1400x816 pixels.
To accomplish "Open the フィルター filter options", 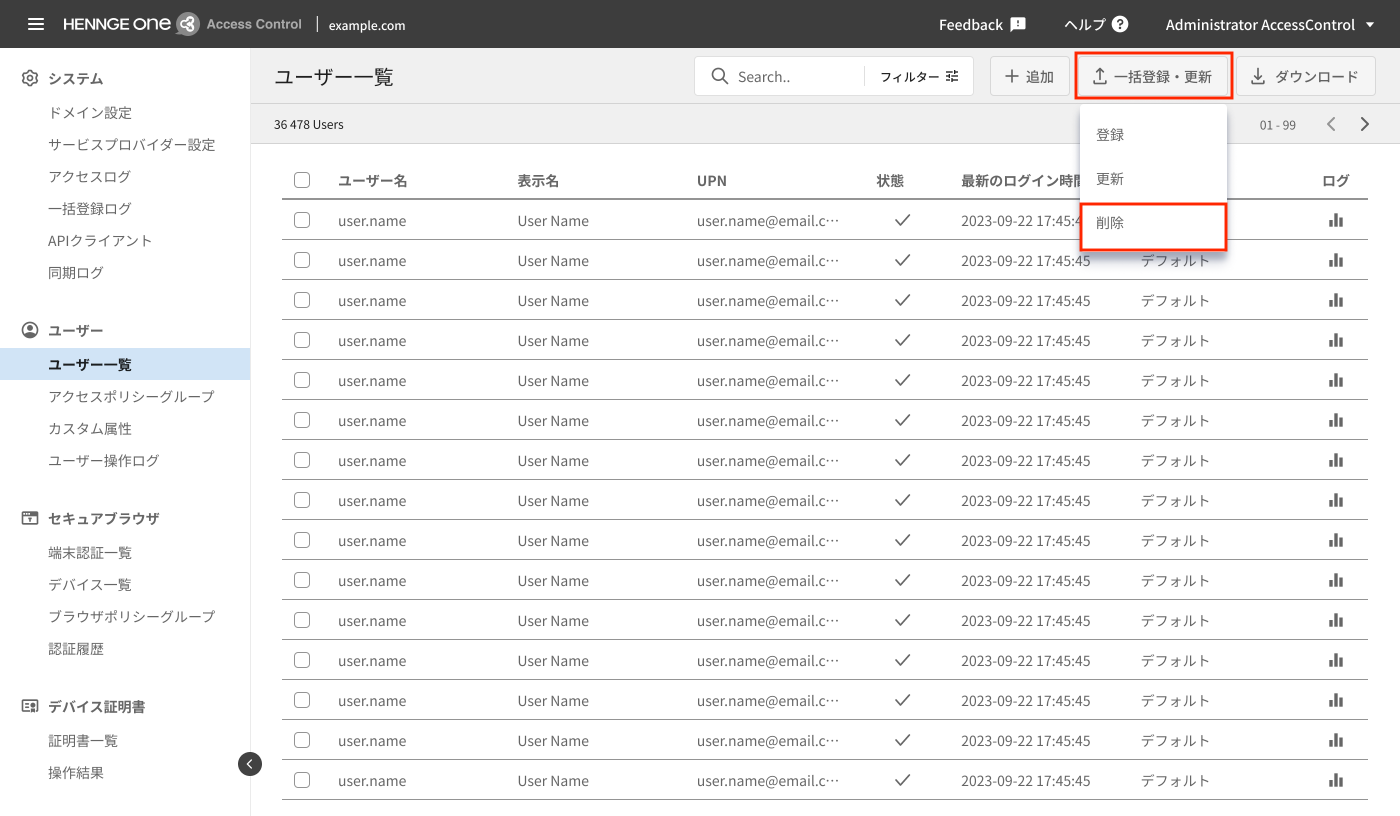I will (919, 77).
